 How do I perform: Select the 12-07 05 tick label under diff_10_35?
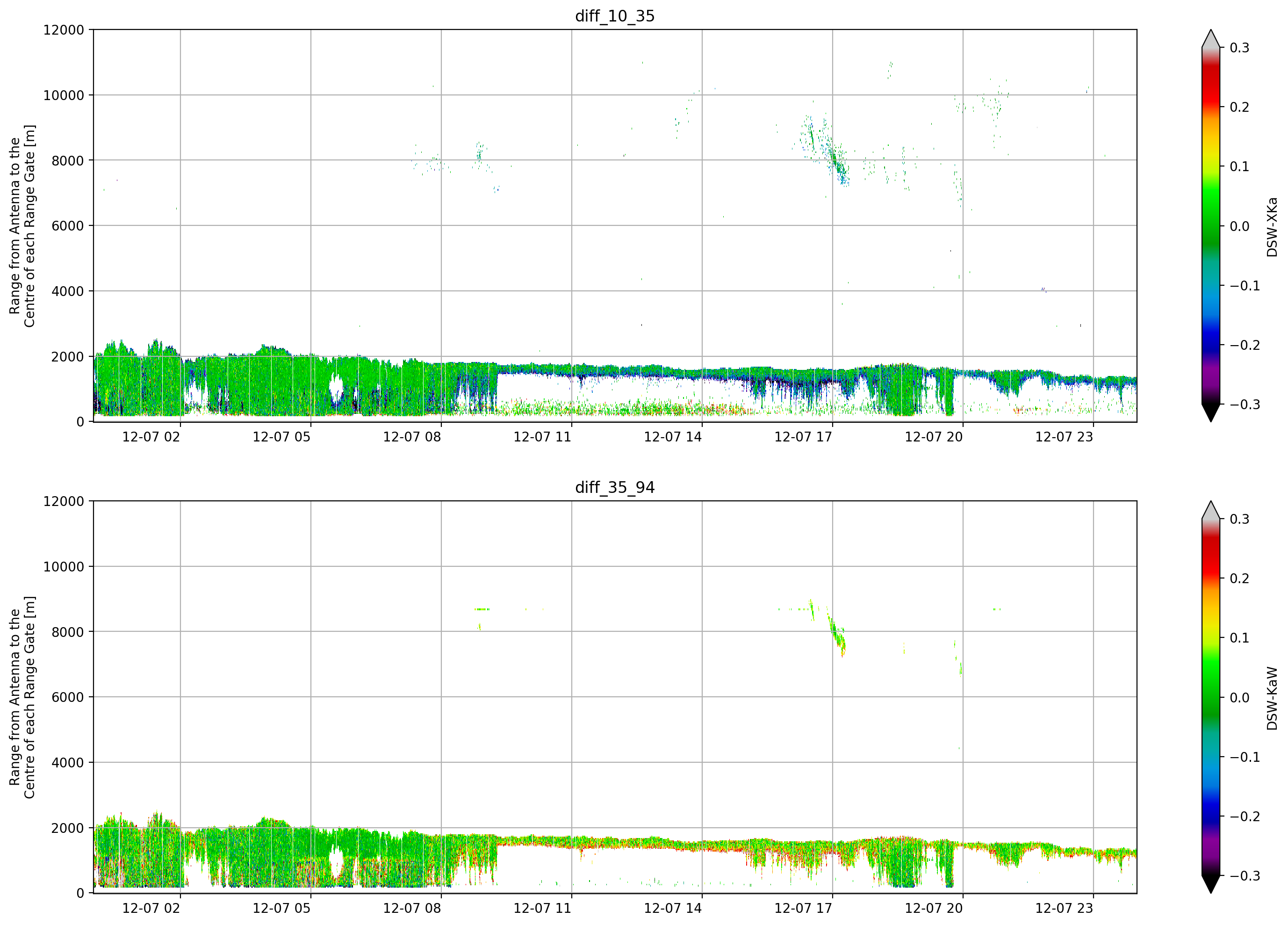pyautogui.click(x=282, y=437)
